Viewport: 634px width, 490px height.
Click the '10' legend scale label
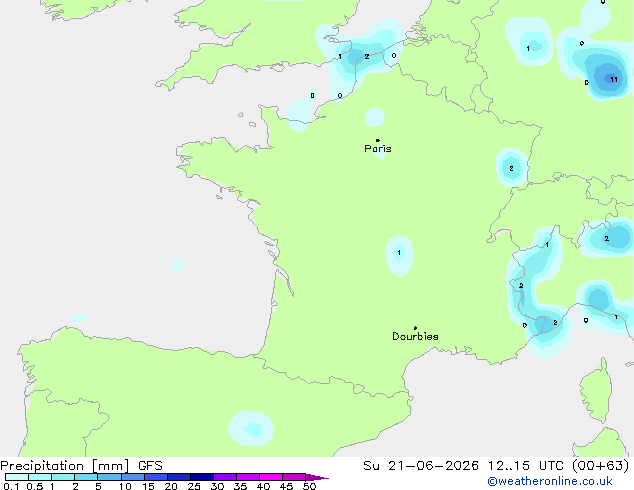pyautogui.click(x=125, y=486)
